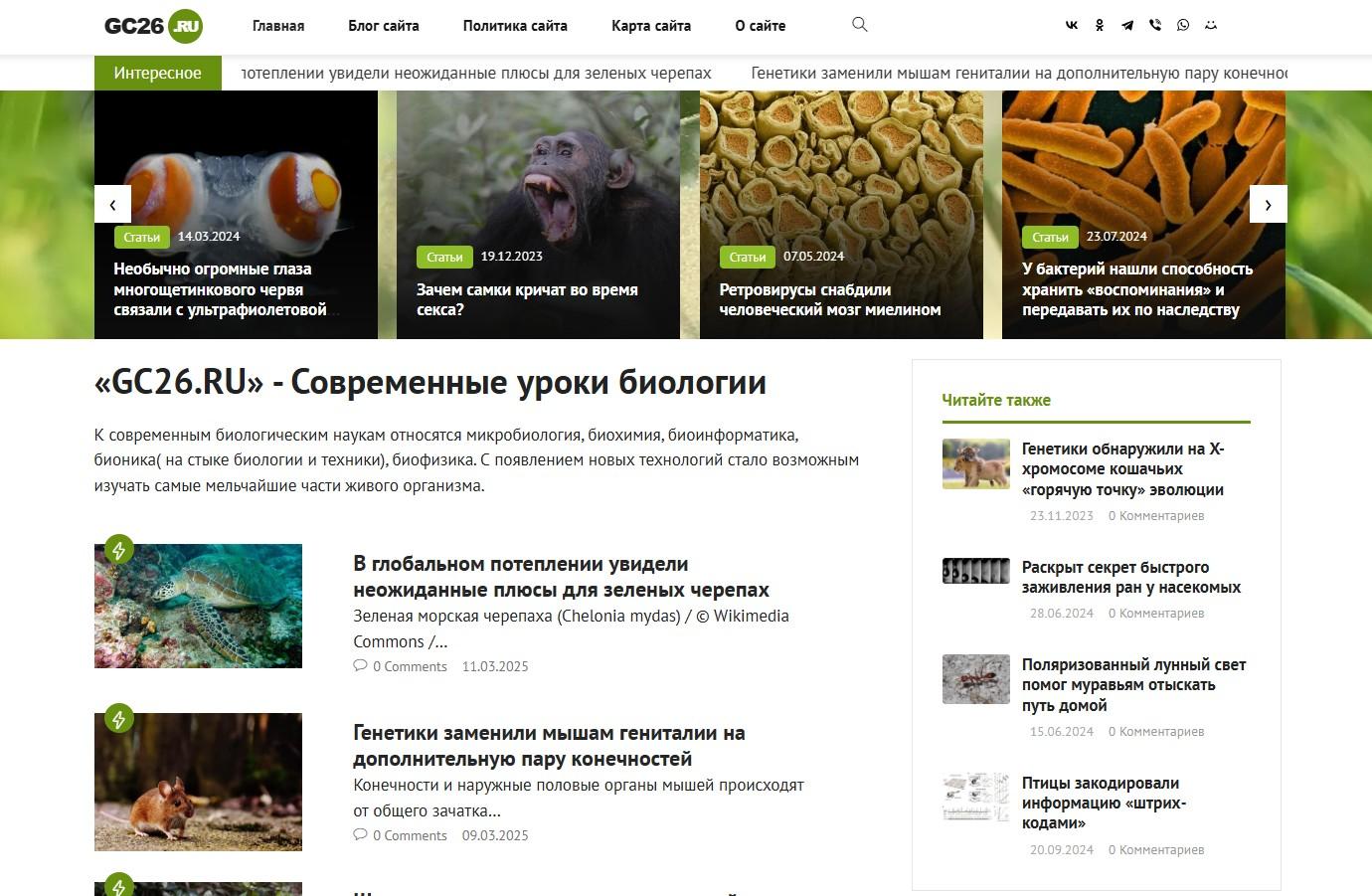Open the Карта сайта menu item
1372x896 pixels.
pyautogui.click(x=651, y=26)
